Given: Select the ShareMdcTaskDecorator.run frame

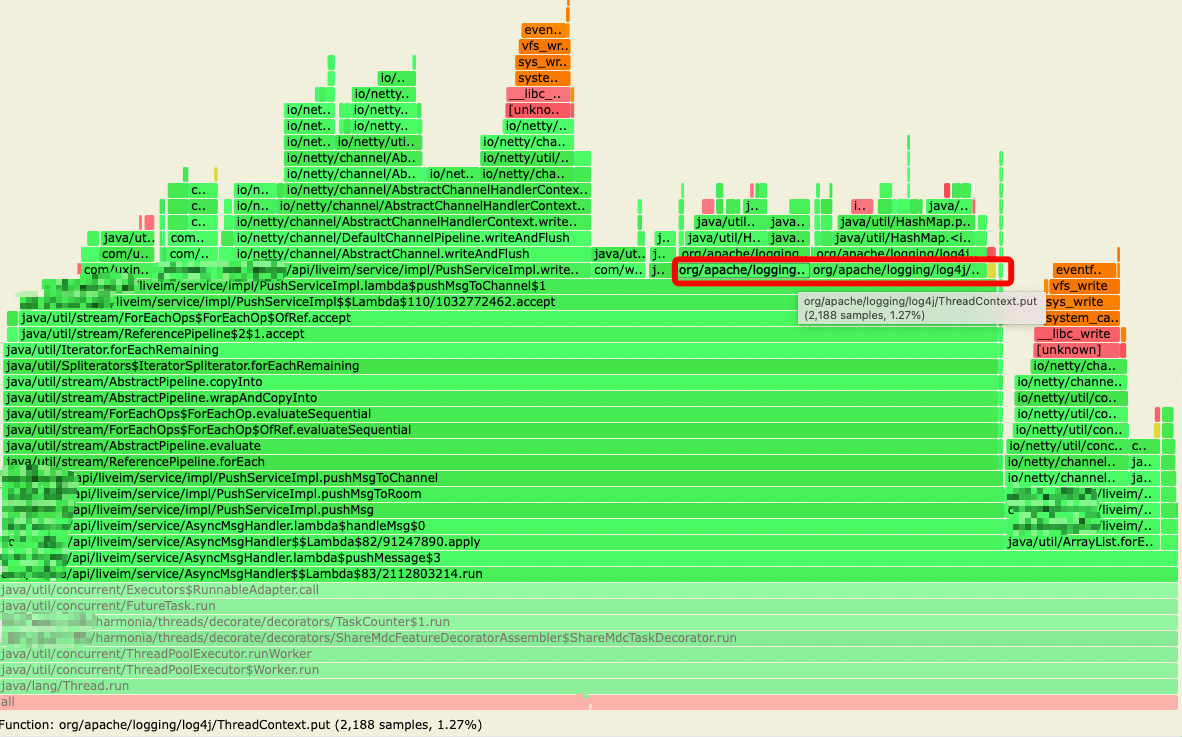Looking at the screenshot, I should pyautogui.click(x=590, y=638).
